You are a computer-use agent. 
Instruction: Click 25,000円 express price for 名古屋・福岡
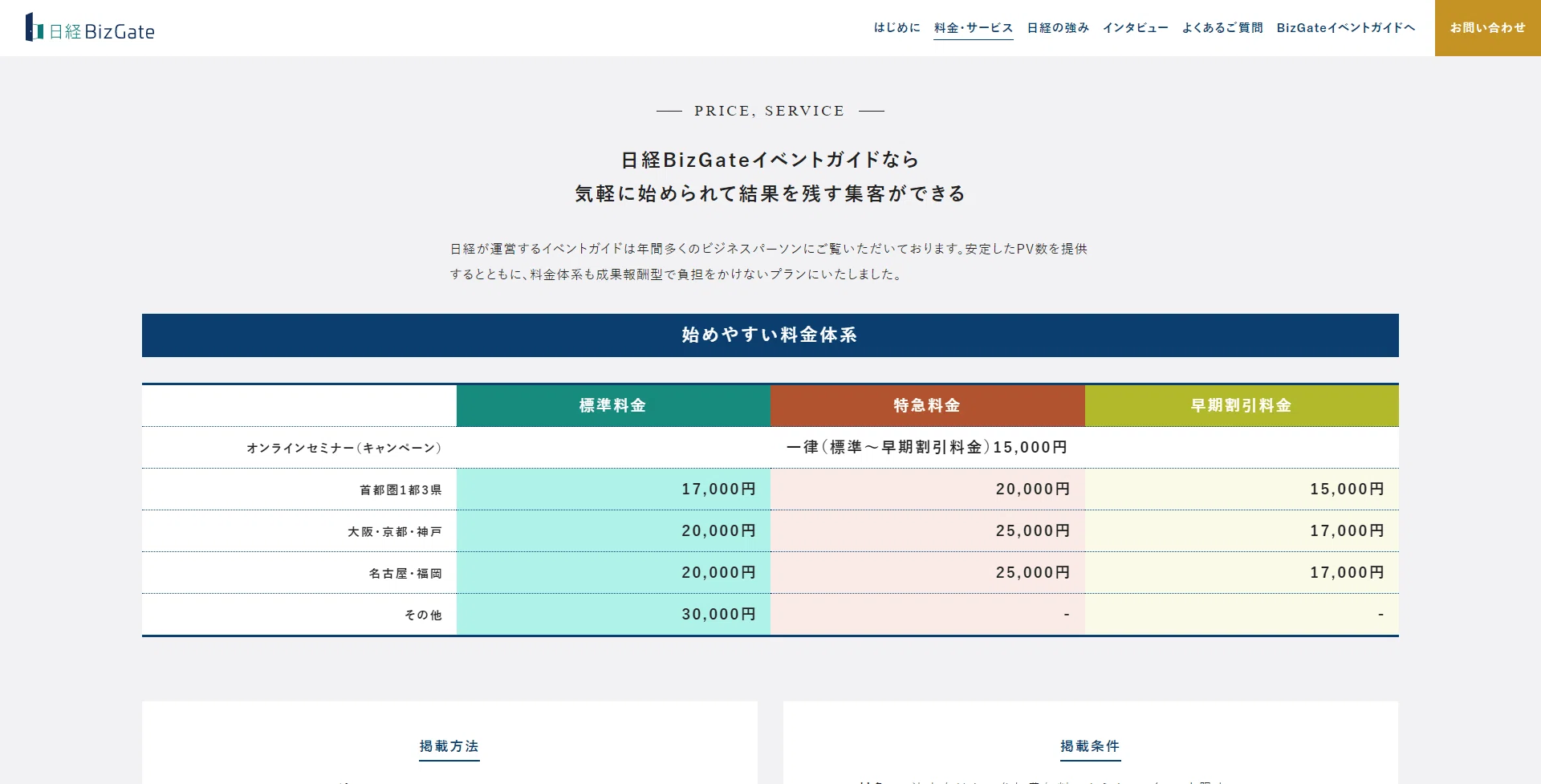tap(1033, 573)
